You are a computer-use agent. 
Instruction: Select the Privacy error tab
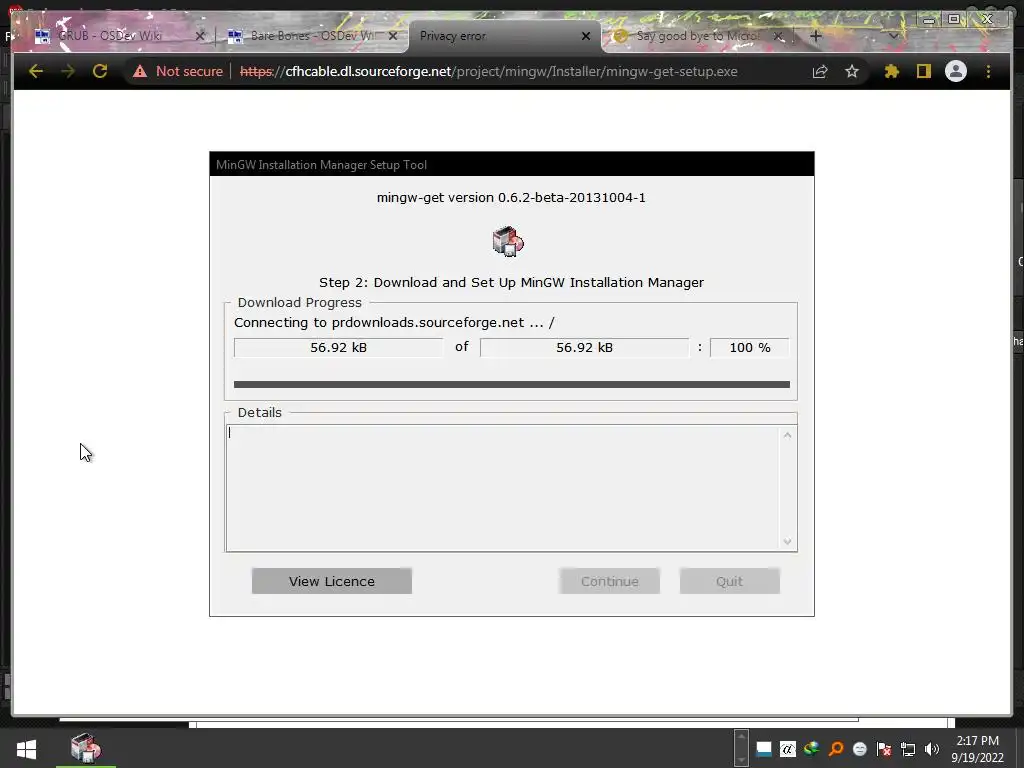point(453,36)
